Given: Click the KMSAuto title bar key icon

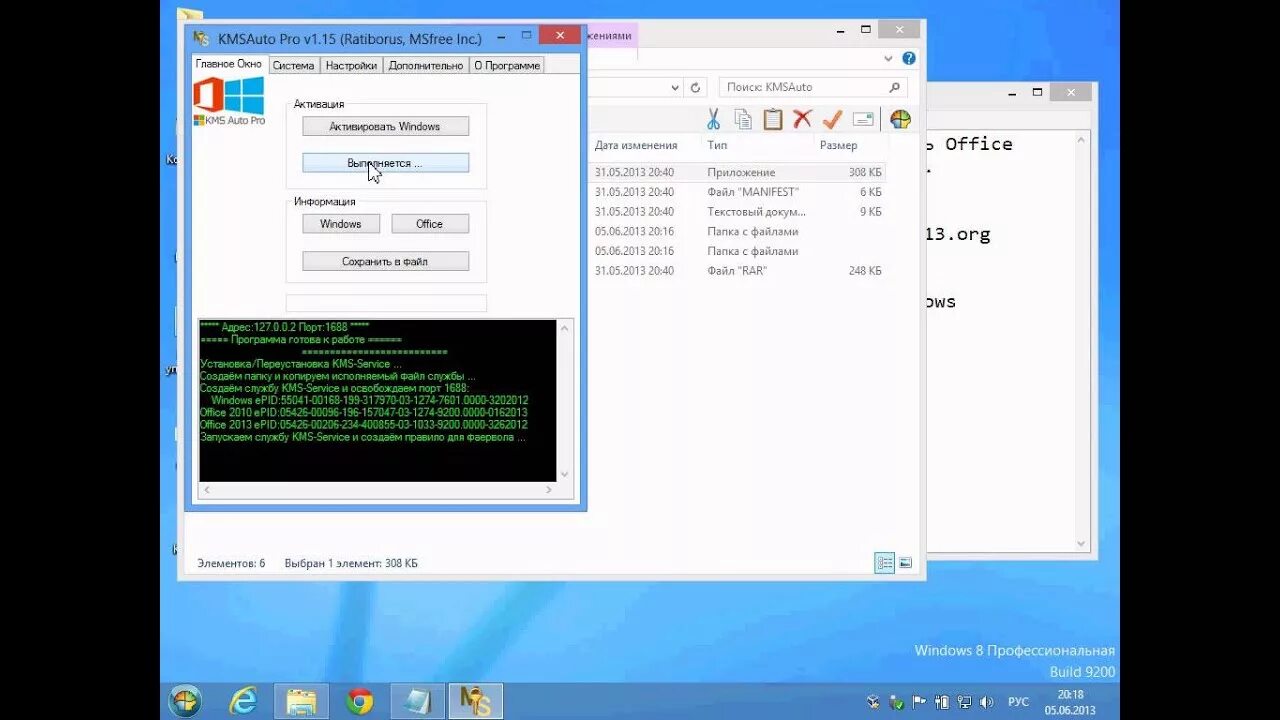Looking at the screenshot, I should (x=201, y=39).
